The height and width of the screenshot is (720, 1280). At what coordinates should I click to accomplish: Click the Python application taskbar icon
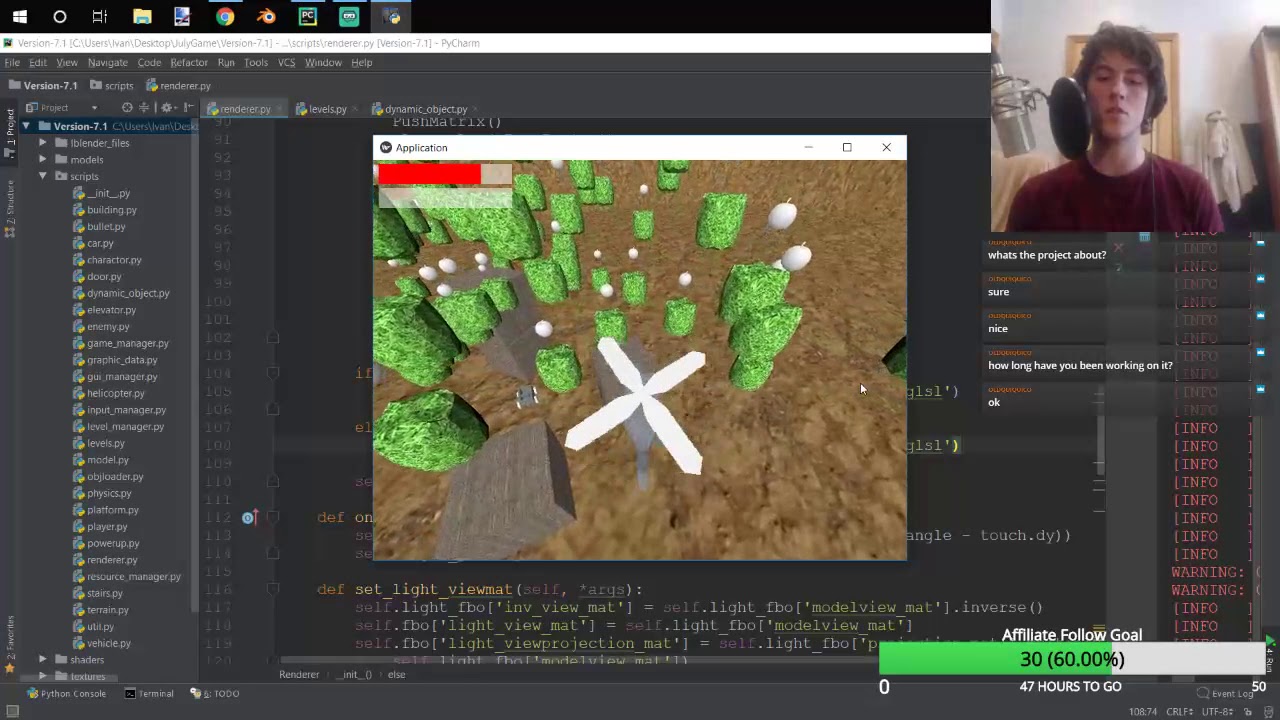(x=391, y=16)
